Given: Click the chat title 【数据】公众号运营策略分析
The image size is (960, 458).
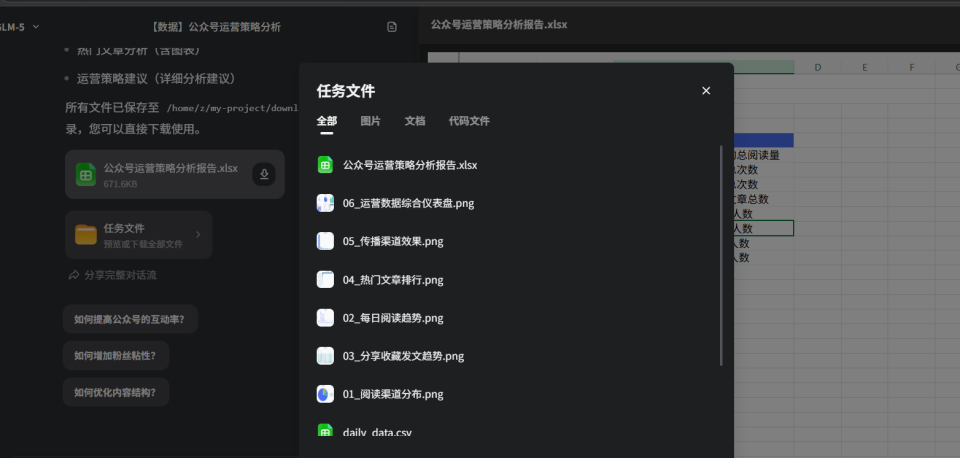Looking at the screenshot, I should [216, 27].
